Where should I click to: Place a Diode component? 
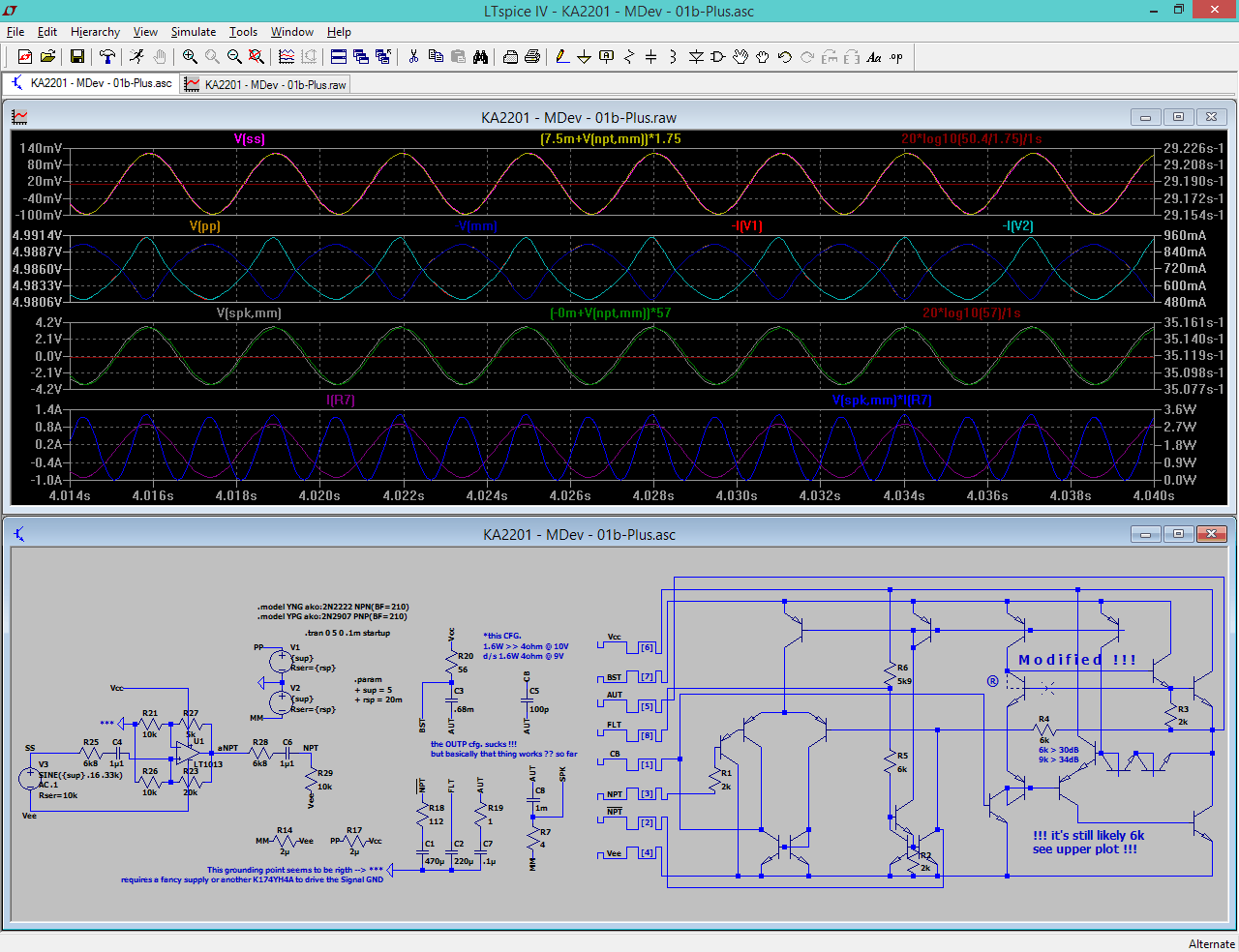click(696, 57)
